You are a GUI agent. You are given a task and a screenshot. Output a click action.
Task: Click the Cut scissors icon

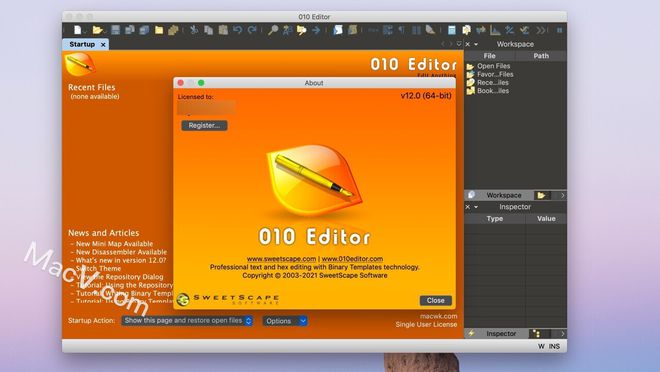tap(194, 30)
